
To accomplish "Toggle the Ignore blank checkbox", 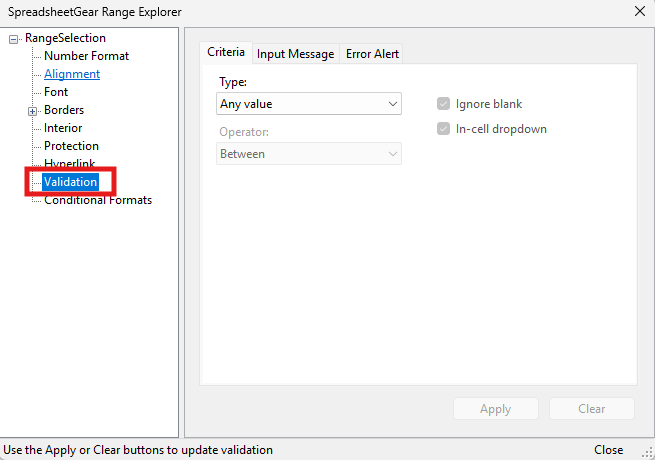I will [x=443, y=104].
